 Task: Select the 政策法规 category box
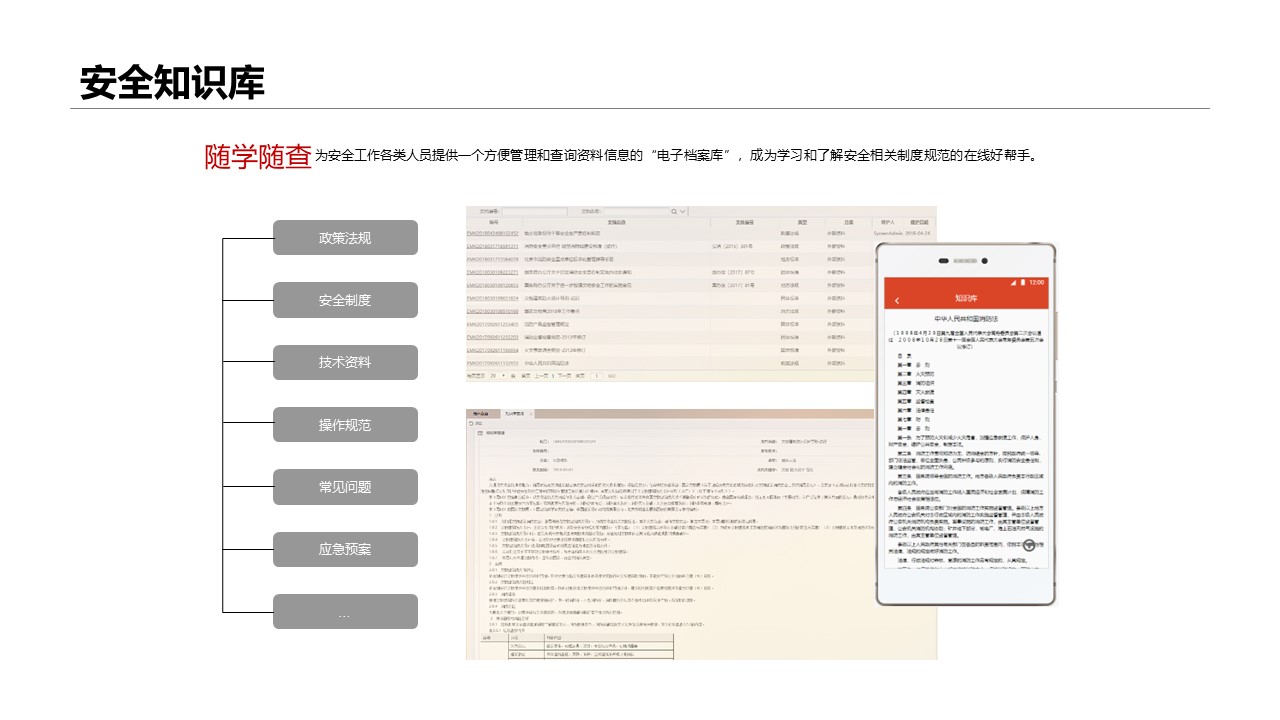(x=345, y=238)
